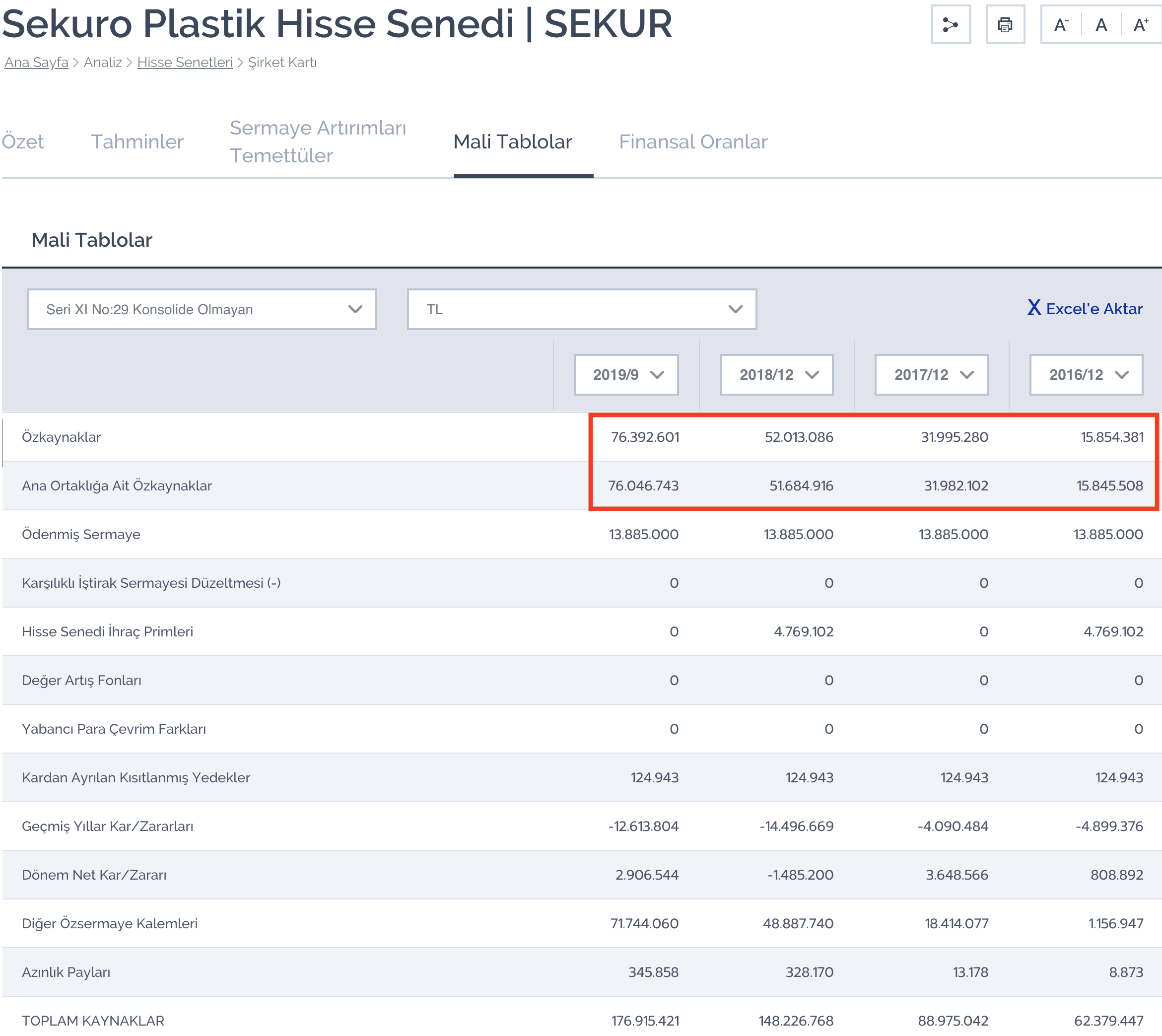Click the Ödenmiş Sermaye row label

81,535
